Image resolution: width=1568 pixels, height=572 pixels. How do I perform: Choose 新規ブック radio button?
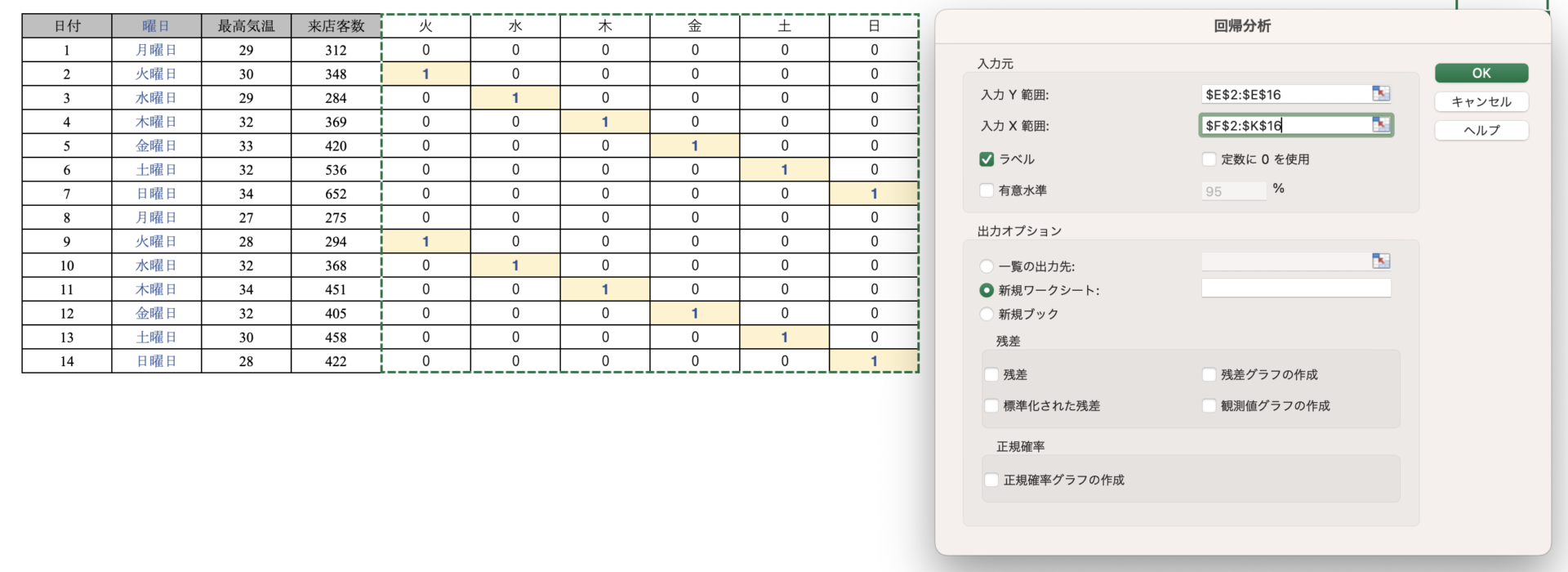(x=987, y=315)
